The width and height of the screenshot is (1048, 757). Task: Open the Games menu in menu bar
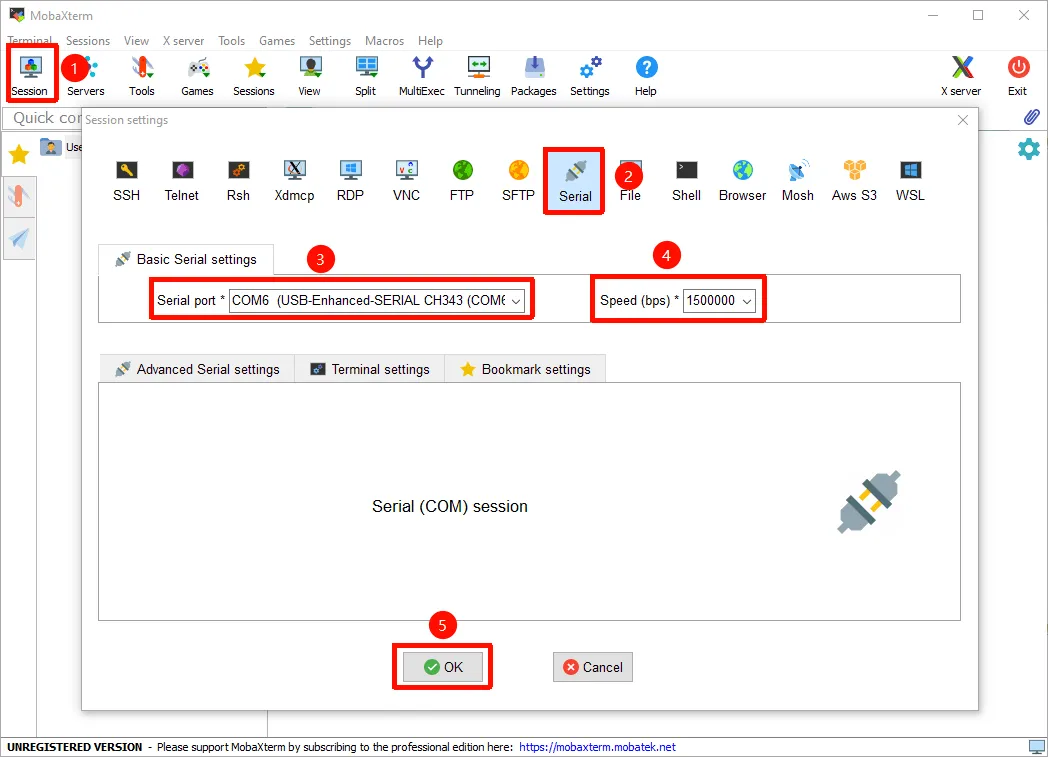277,41
